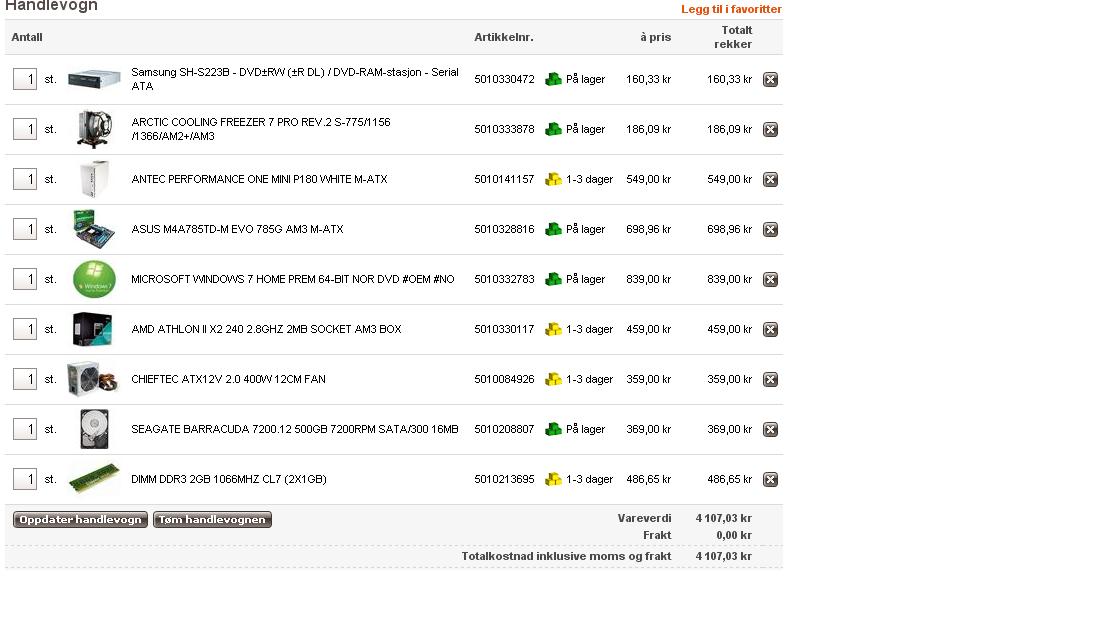Screen dimensions: 1103x634
Task: Remove Arctic Cooling Freezer 7 Pro item
Action: click(x=770, y=129)
